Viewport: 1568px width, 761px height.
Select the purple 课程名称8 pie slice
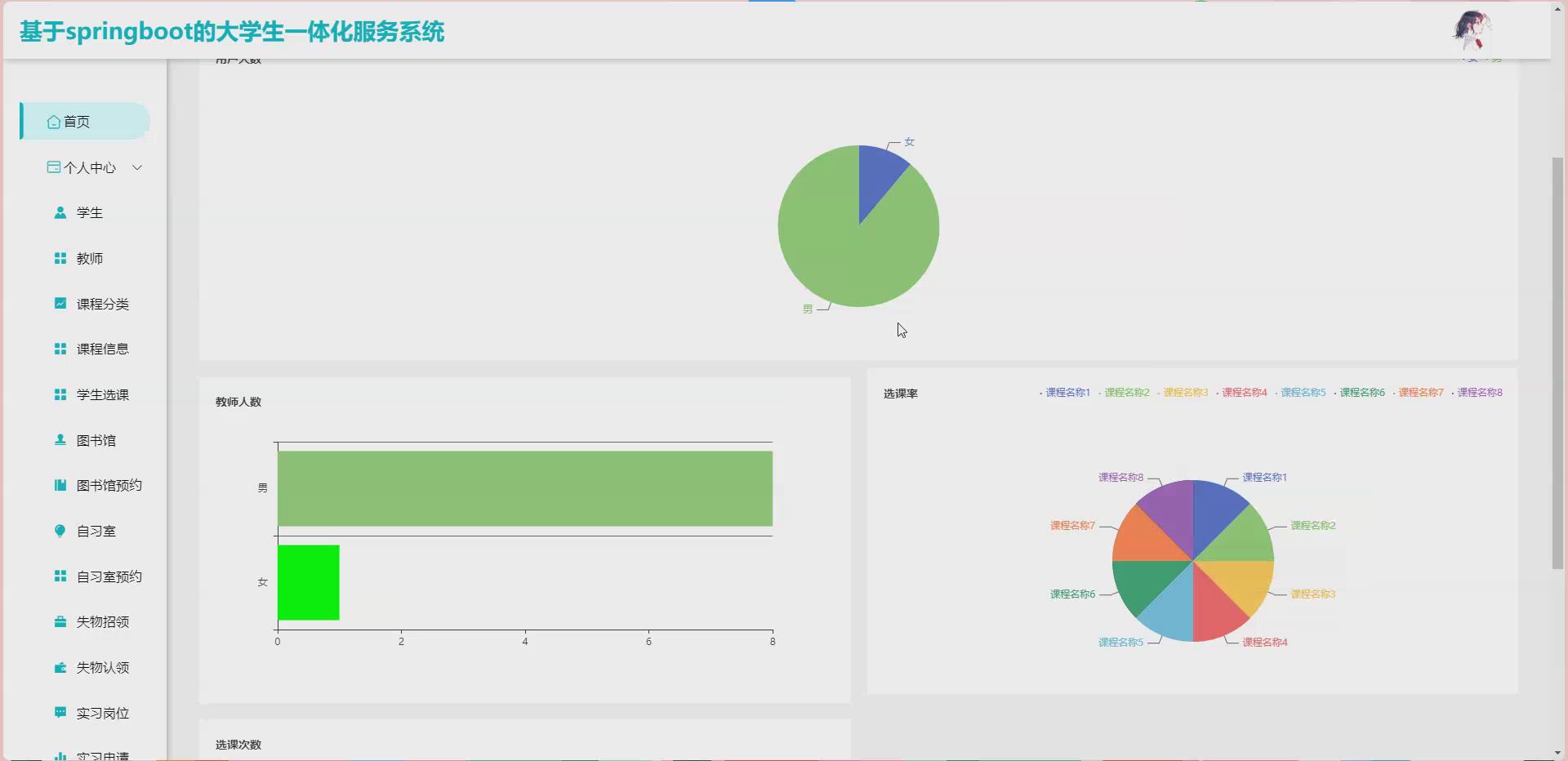[1173, 514]
